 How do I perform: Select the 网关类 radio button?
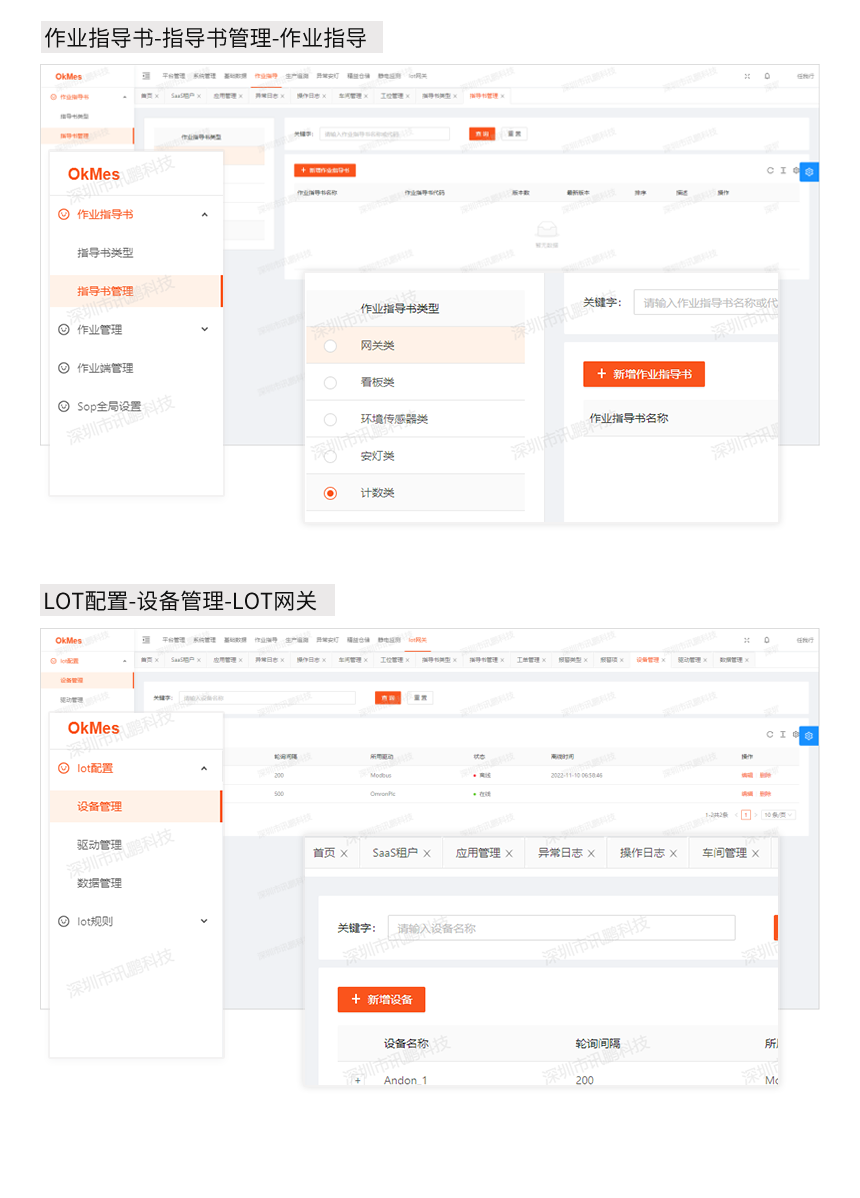point(330,345)
